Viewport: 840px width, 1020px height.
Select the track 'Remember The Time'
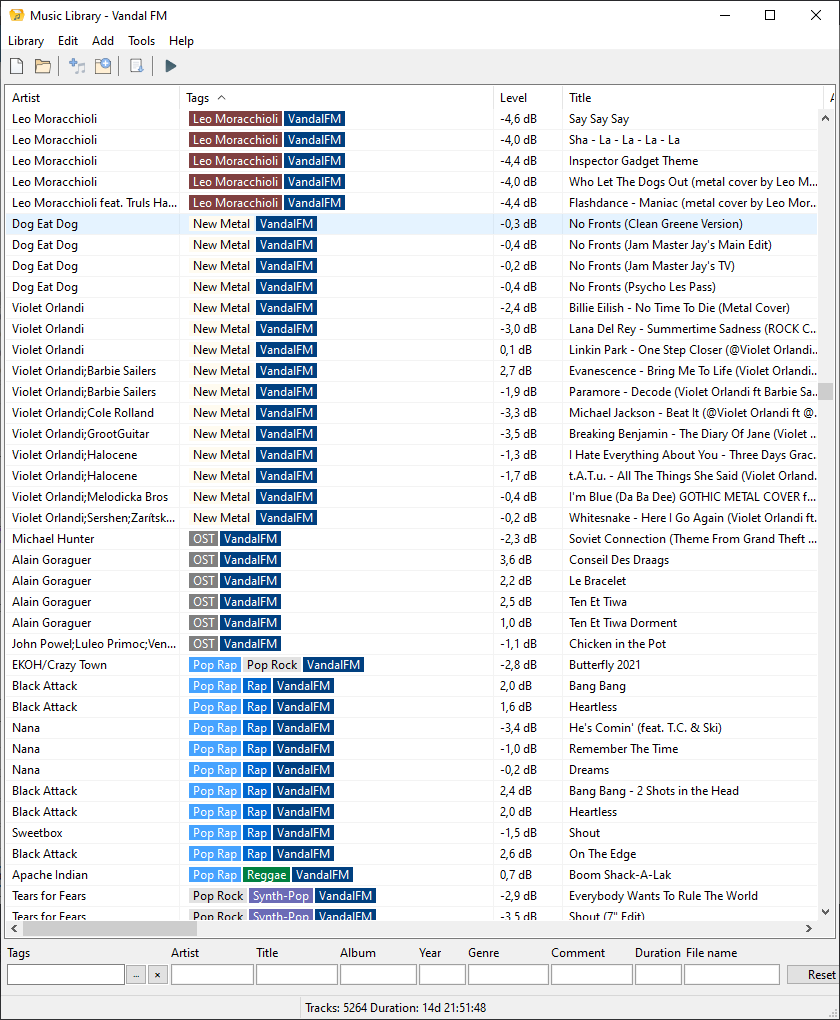(623, 749)
